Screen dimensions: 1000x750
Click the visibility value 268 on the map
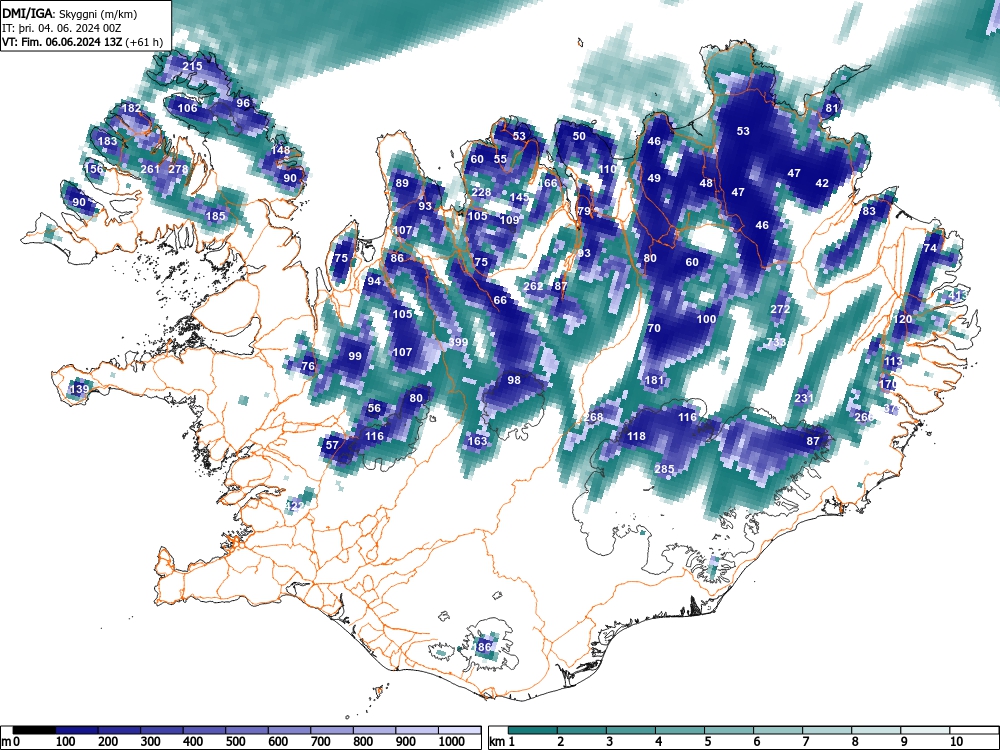593,417
